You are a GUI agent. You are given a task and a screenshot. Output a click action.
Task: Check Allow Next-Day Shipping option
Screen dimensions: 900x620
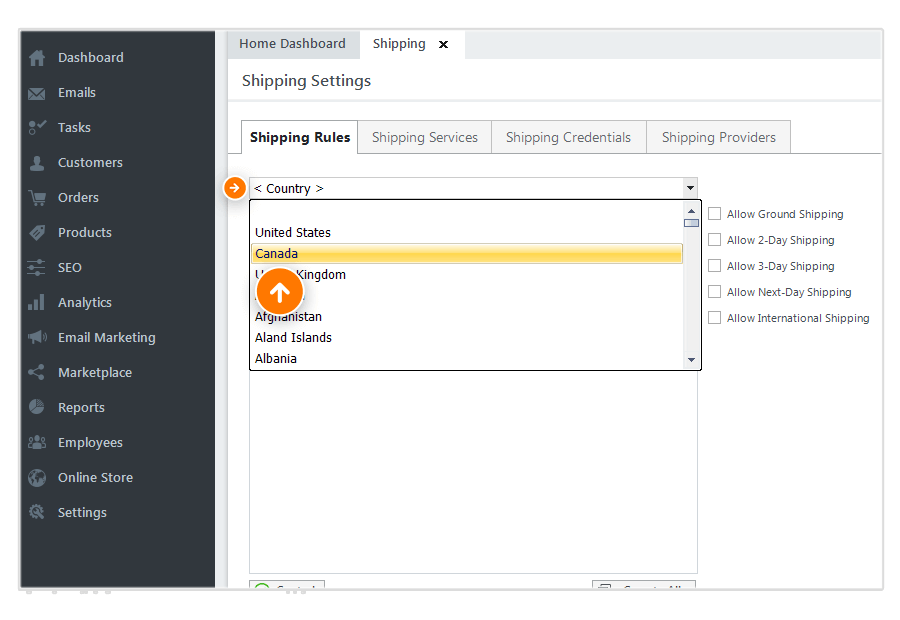tap(714, 292)
